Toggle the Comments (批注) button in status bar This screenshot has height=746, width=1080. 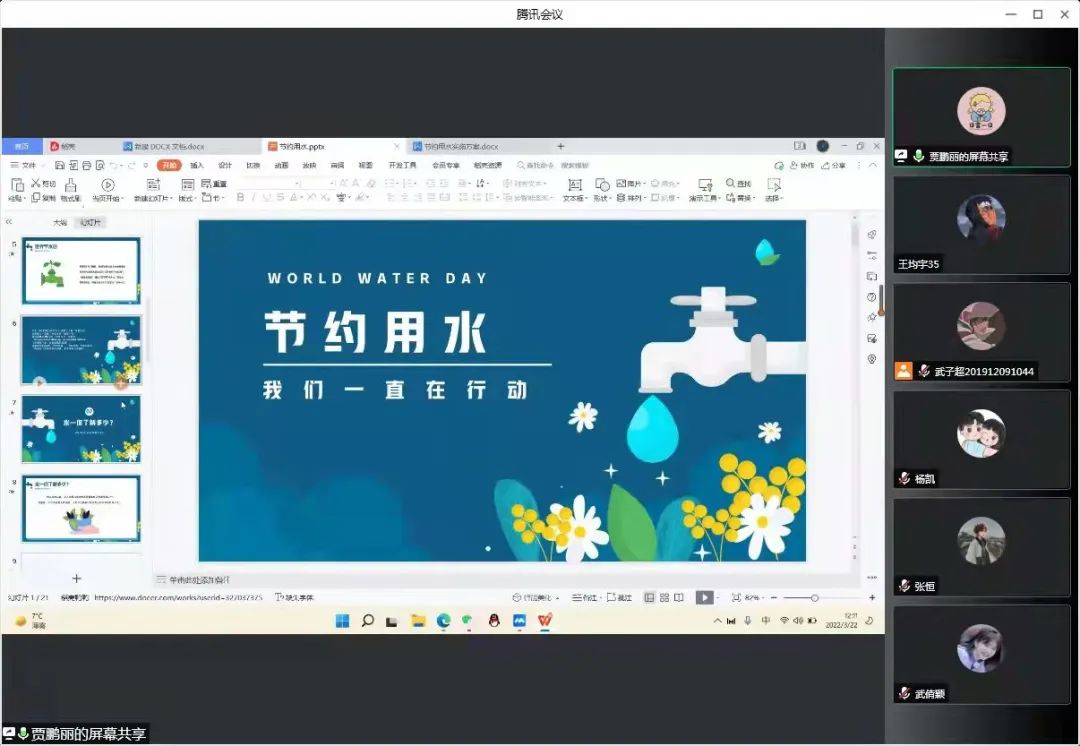click(619, 597)
